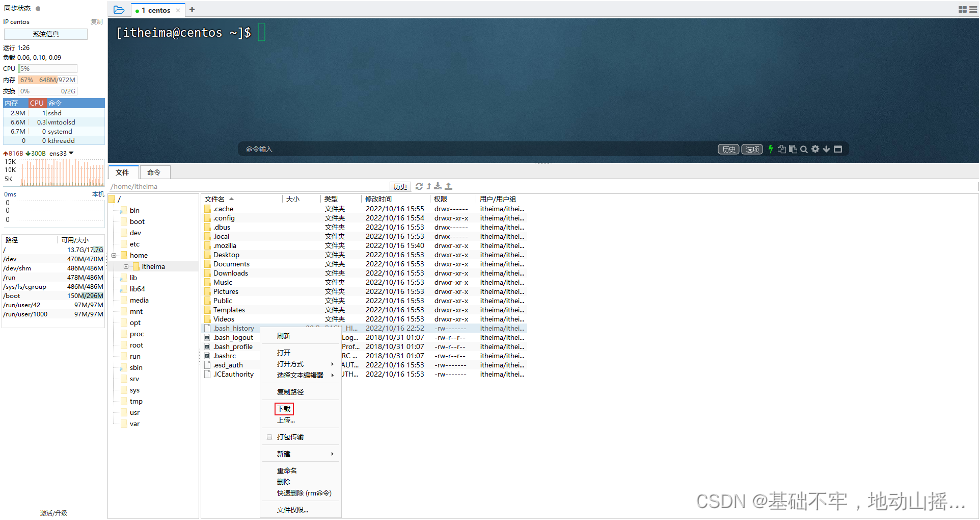
Task: Toggle the itheima folder tree expander
Action: 126,266
